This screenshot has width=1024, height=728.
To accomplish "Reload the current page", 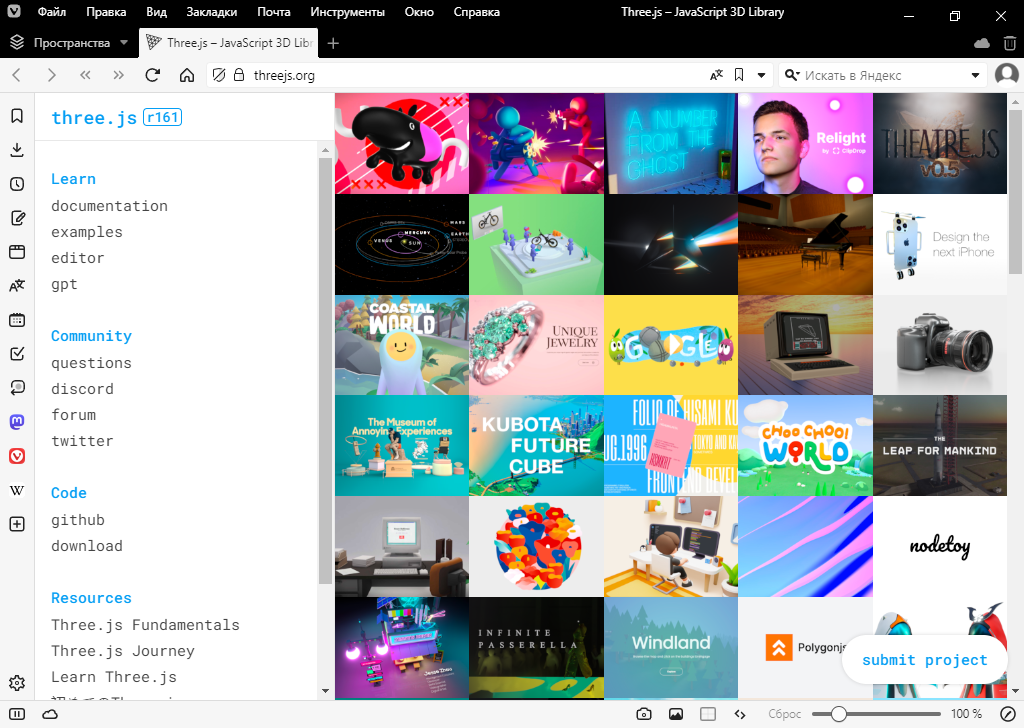I will (x=153, y=75).
